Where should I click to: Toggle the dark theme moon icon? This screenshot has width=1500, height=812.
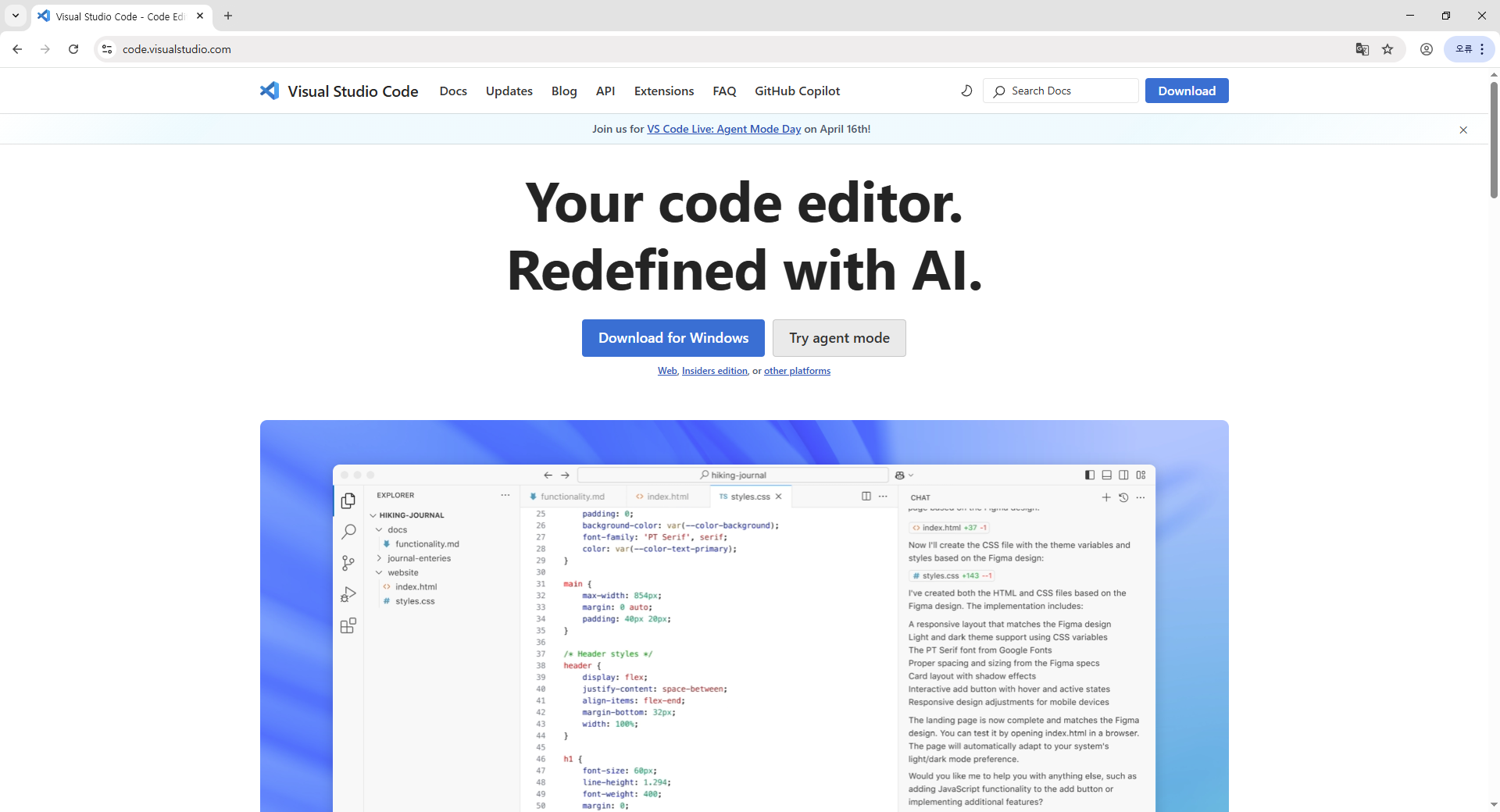pyautogui.click(x=966, y=91)
